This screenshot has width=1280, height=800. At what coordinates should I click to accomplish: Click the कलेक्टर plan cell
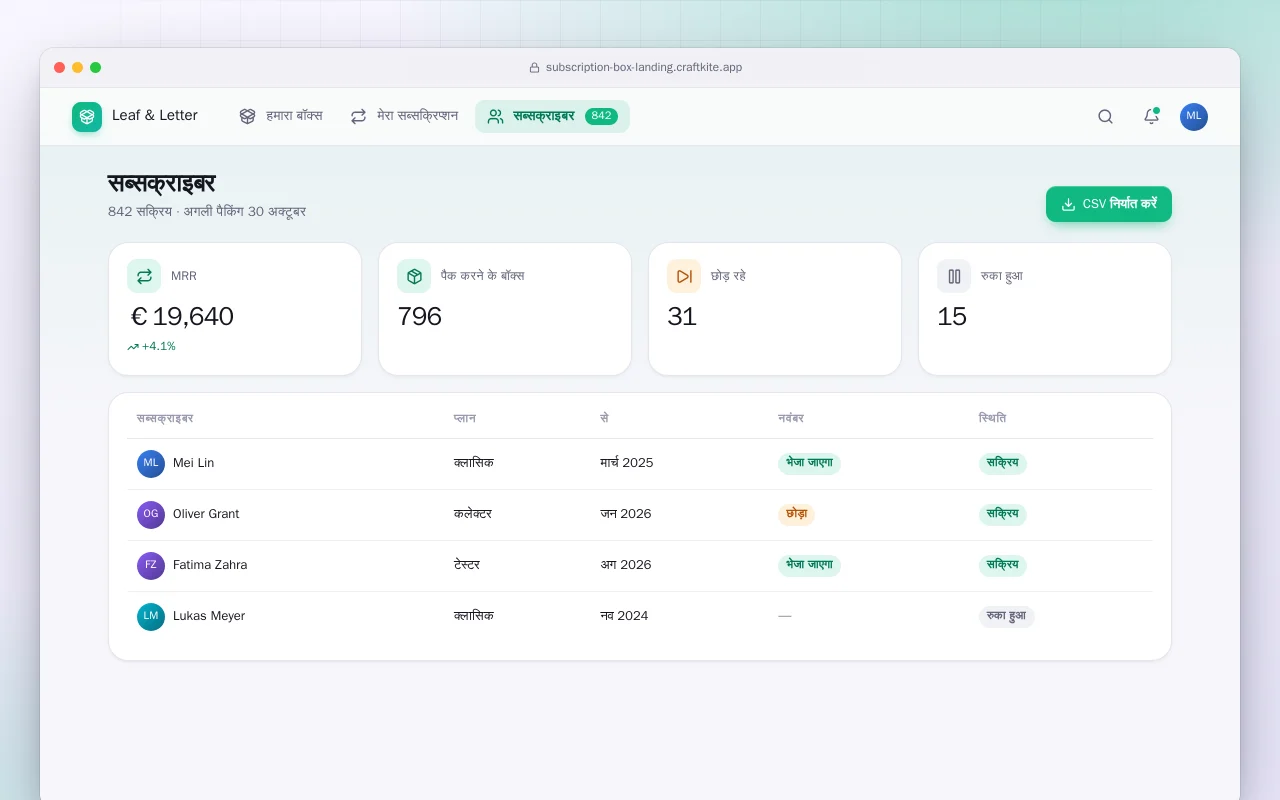pyautogui.click(x=473, y=515)
